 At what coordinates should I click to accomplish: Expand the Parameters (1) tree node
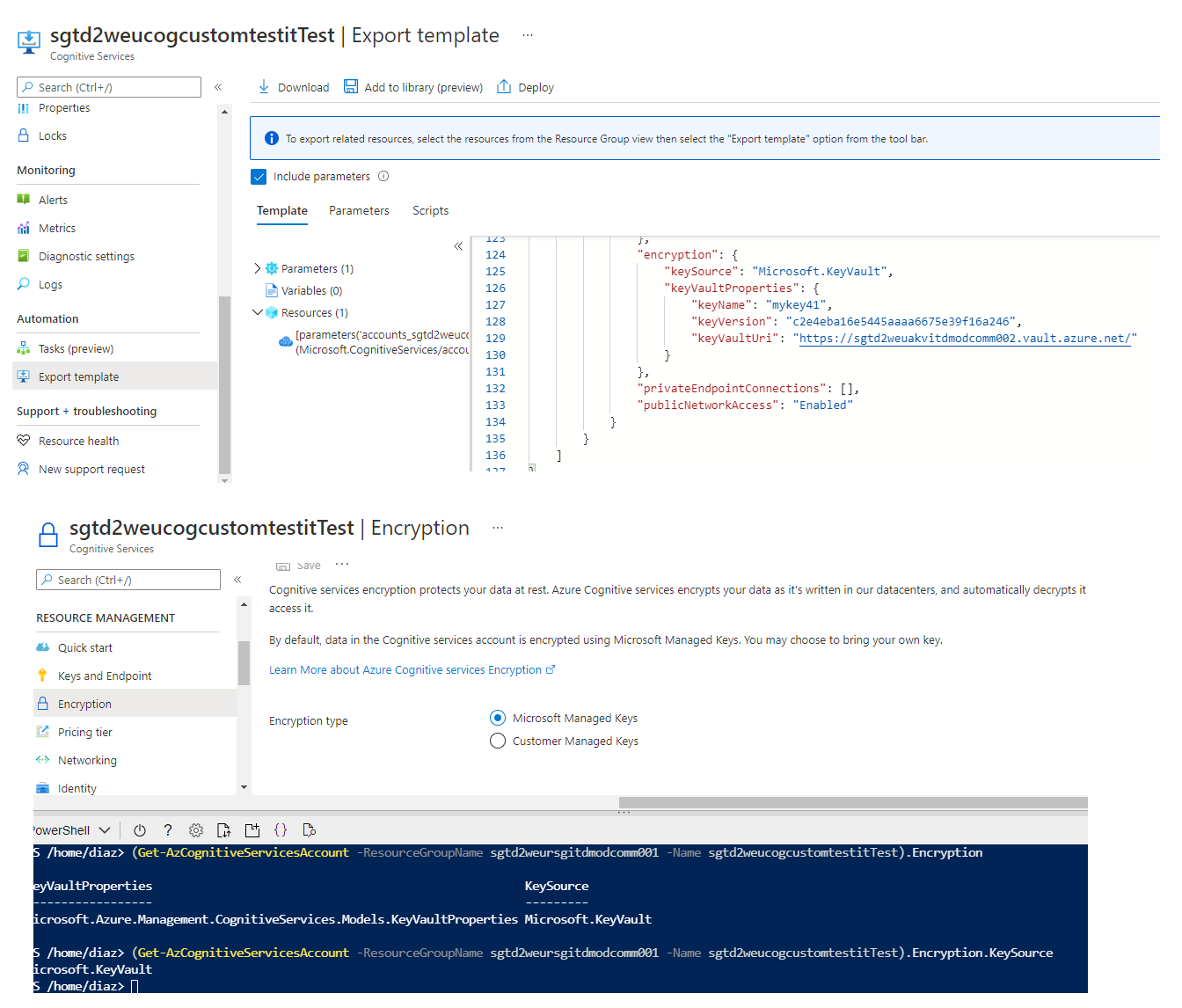coord(257,268)
